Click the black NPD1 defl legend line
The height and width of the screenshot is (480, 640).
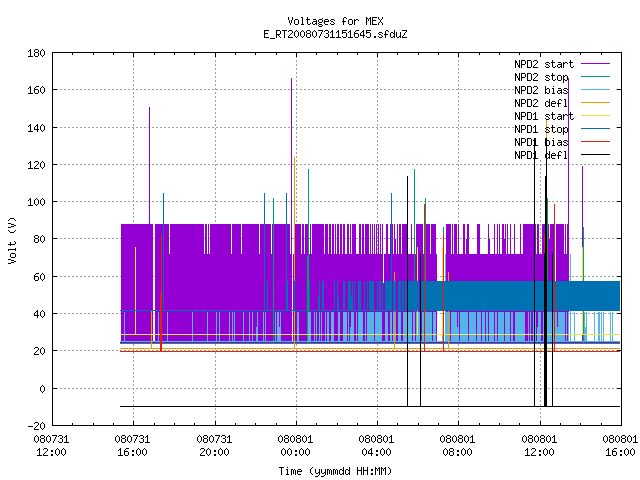(596, 155)
